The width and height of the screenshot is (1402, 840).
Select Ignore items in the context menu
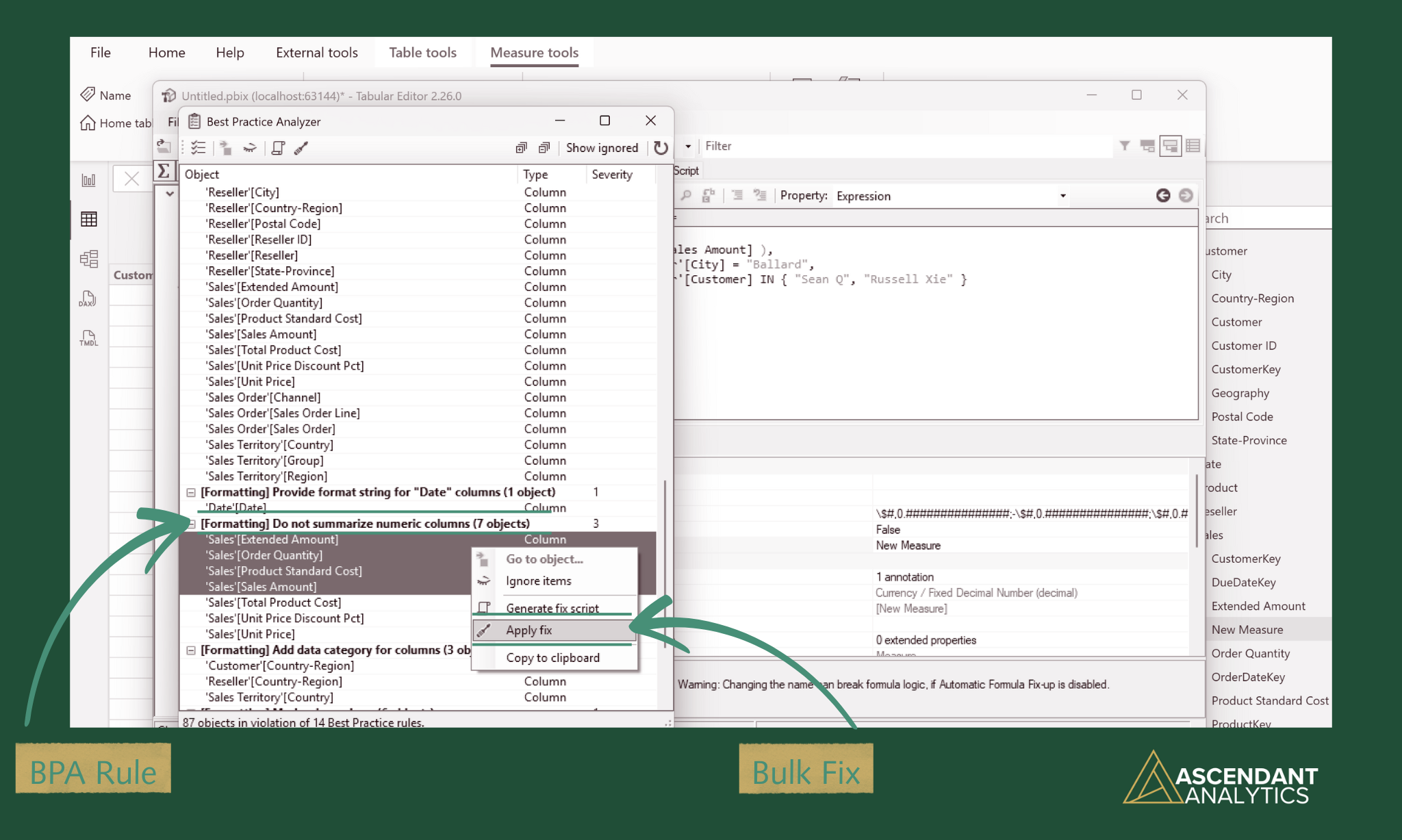[538, 581]
